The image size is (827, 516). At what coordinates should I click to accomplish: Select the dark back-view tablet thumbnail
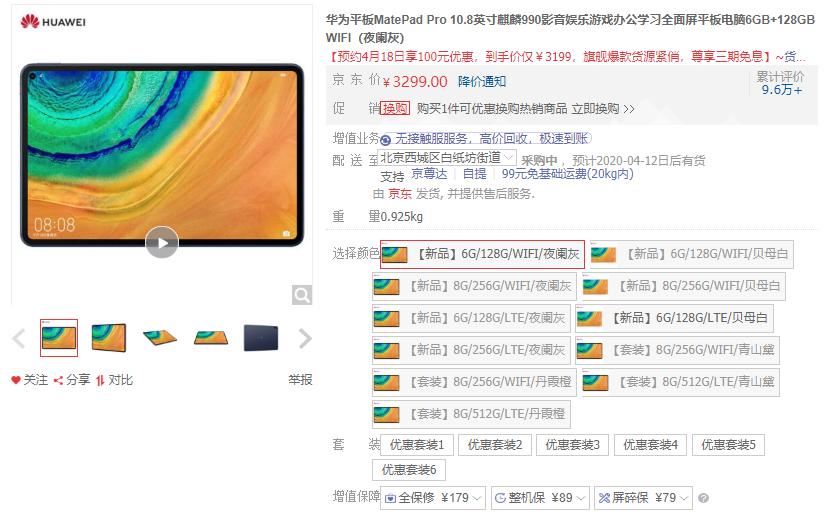[261, 338]
